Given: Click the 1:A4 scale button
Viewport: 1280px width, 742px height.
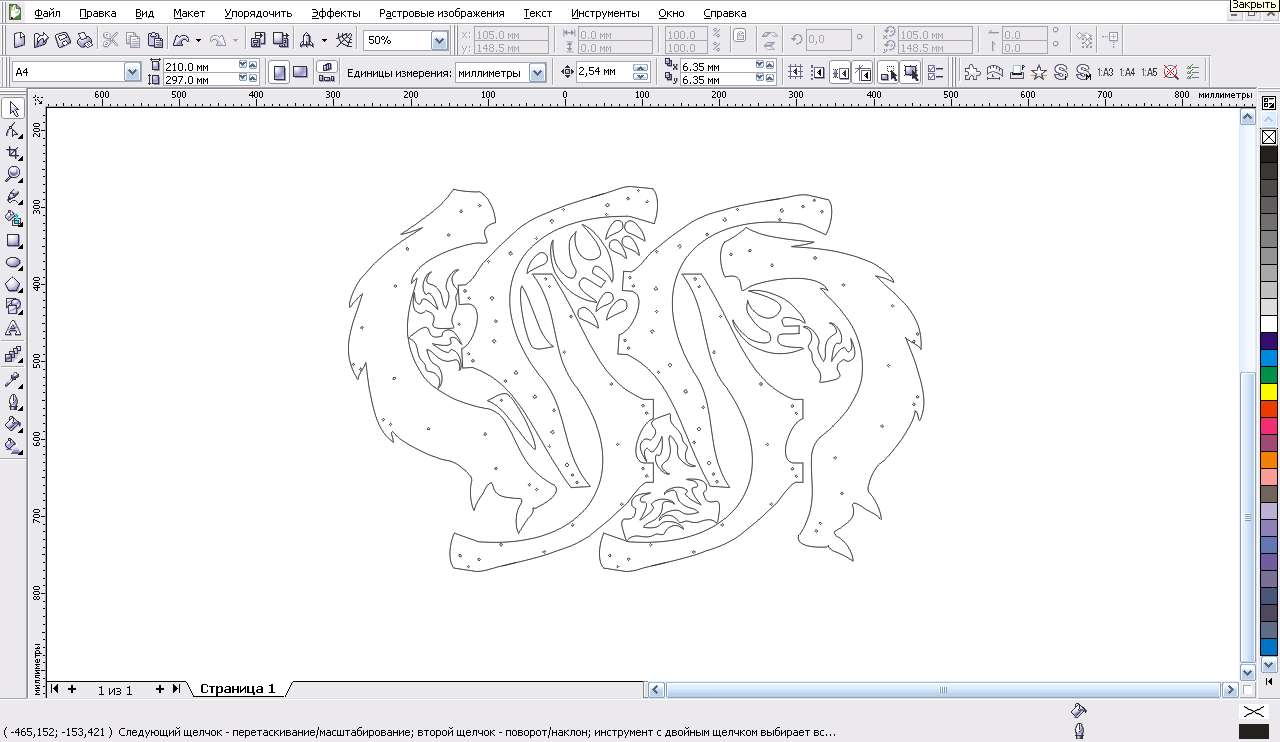Looking at the screenshot, I should click(1127, 72).
